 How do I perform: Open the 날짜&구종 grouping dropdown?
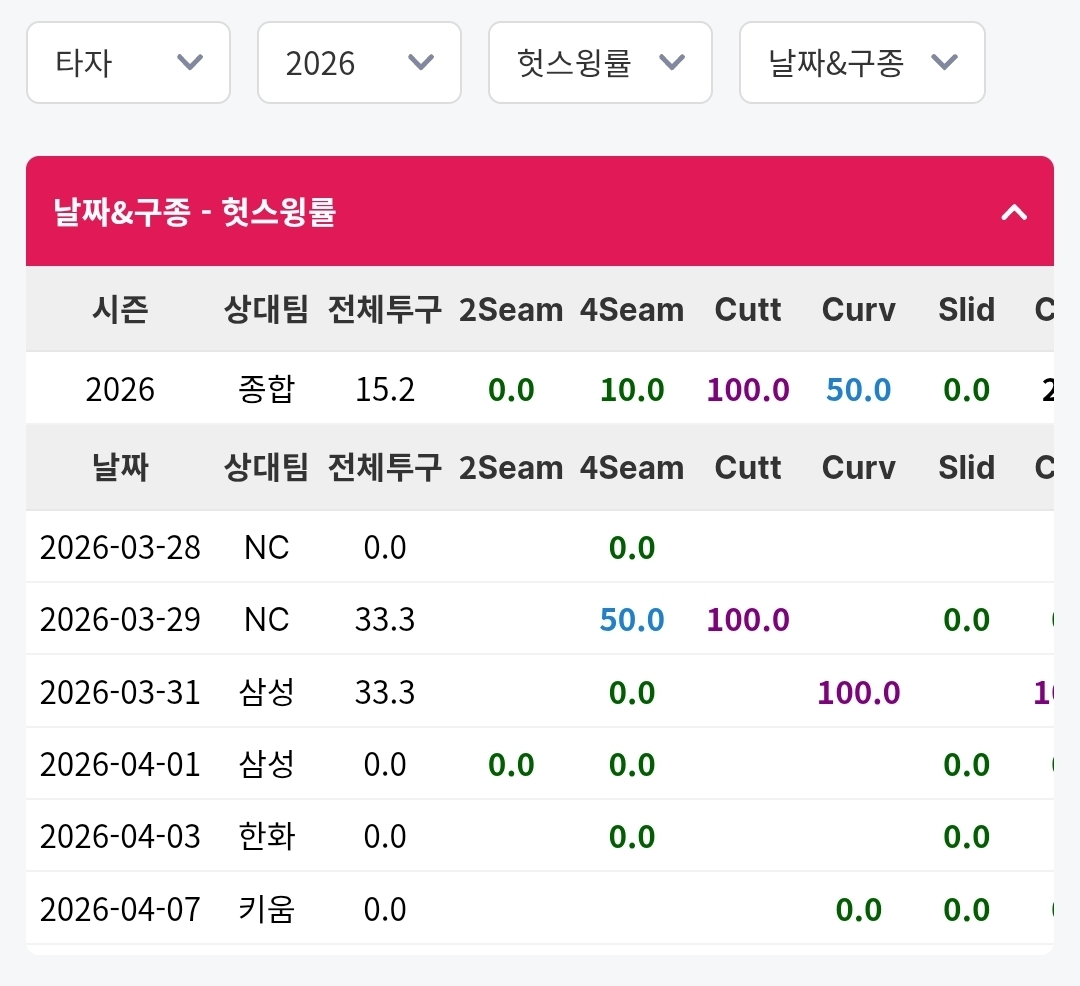pos(862,63)
